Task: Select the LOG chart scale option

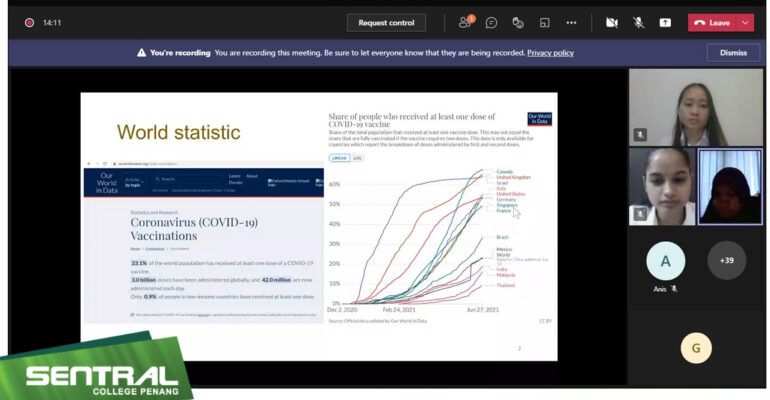Action: coord(357,158)
